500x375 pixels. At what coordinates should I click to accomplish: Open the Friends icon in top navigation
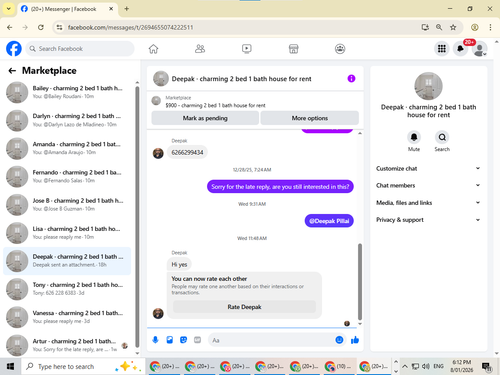pyautogui.click(x=200, y=49)
